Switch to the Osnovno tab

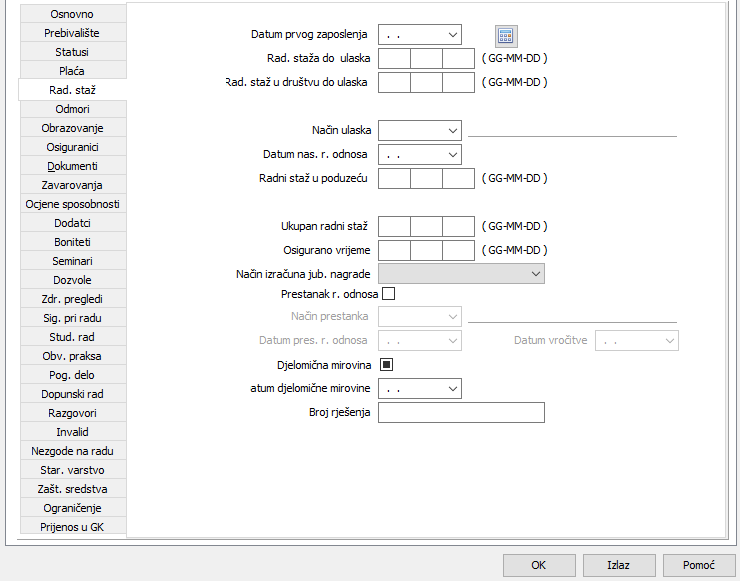pyautogui.click(x=72, y=14)
